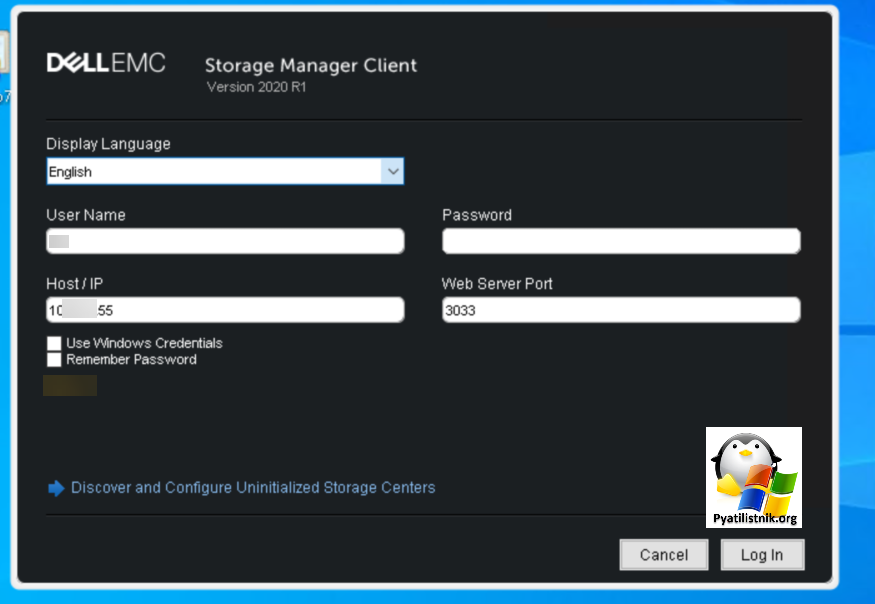Click the Log In button
This screenshot has height=604, width=875.
click(x=762, y=555)
